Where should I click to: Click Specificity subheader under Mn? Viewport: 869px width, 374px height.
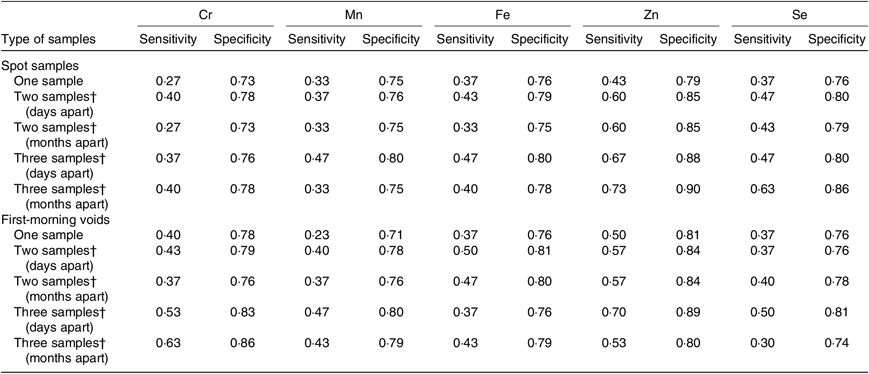point(390,40)
